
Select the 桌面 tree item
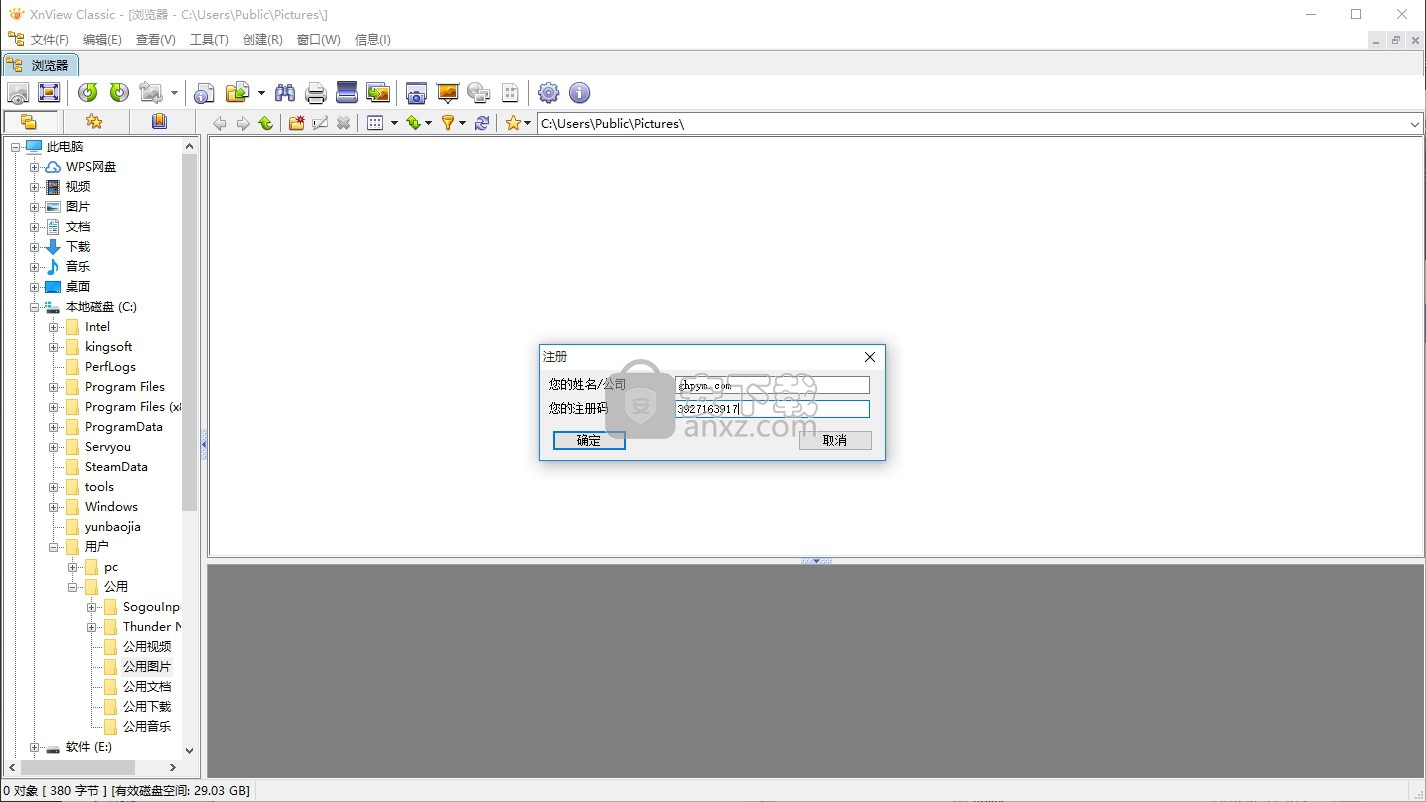78,287
